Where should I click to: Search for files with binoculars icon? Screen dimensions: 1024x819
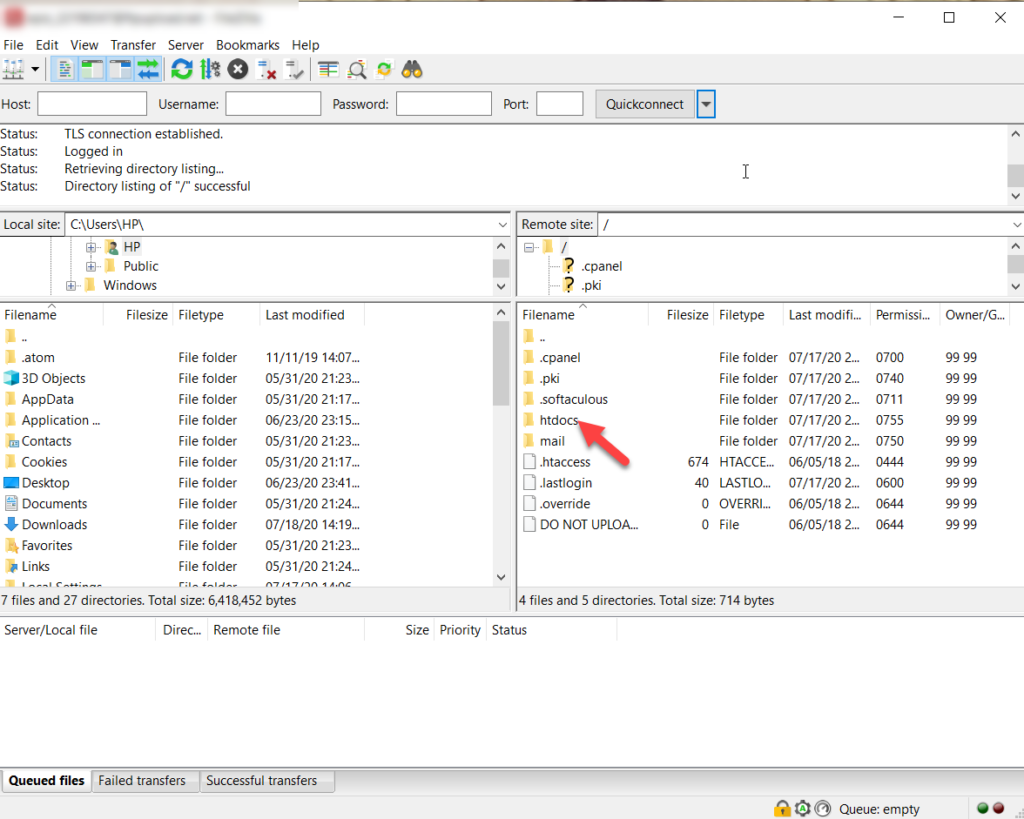click(412, 69)
